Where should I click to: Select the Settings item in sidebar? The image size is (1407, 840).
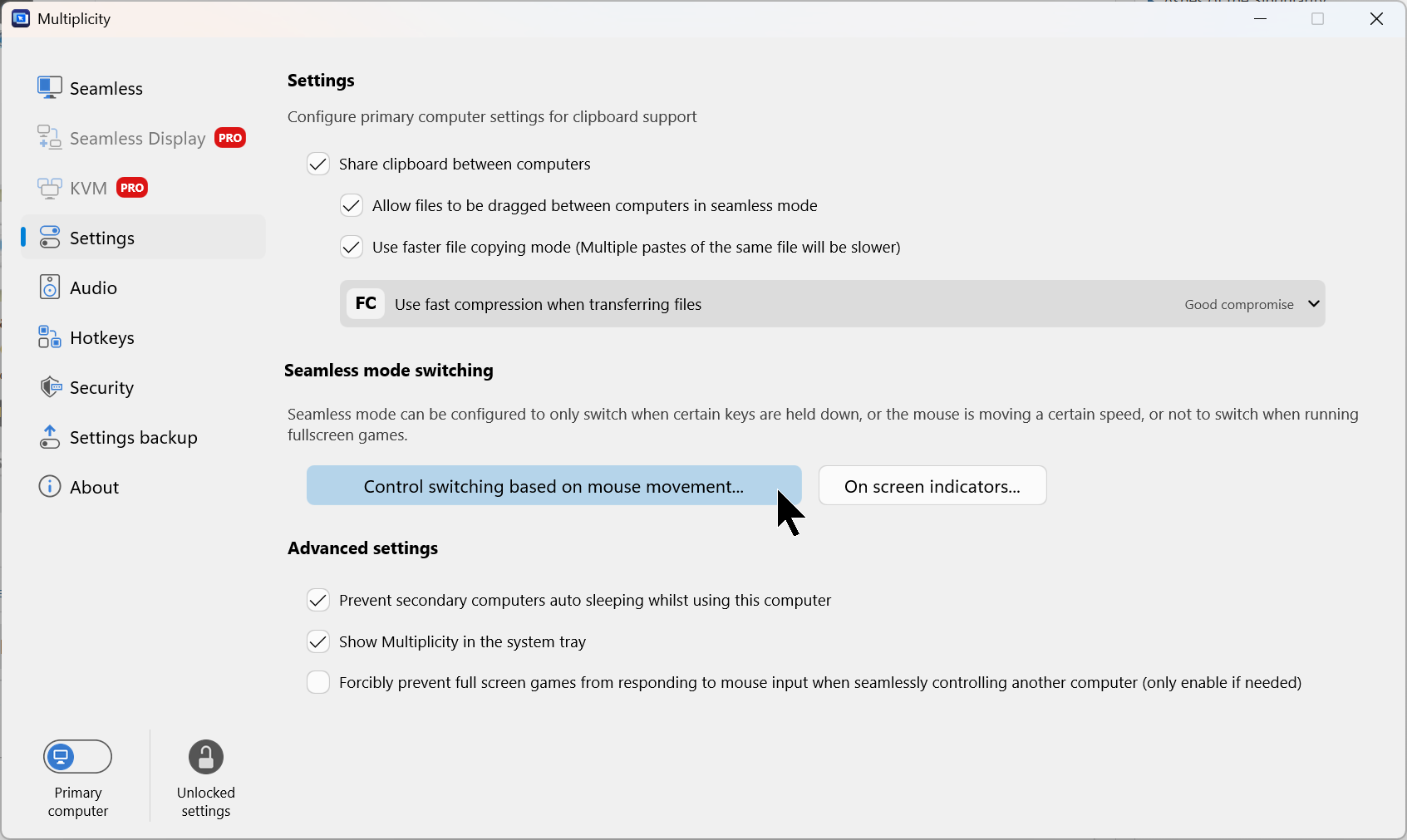[x=102, y=238]
